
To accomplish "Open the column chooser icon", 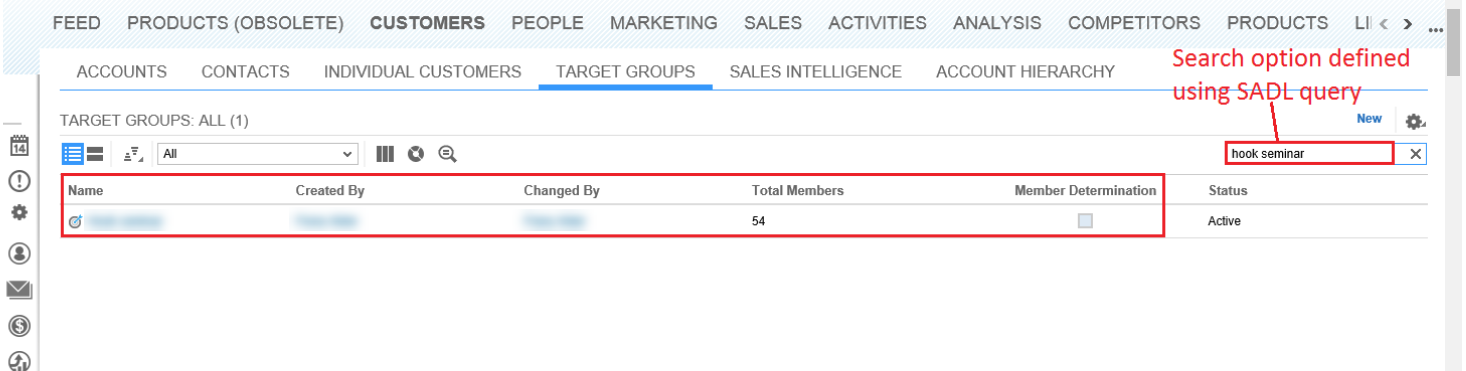I will tap(385, 154).
